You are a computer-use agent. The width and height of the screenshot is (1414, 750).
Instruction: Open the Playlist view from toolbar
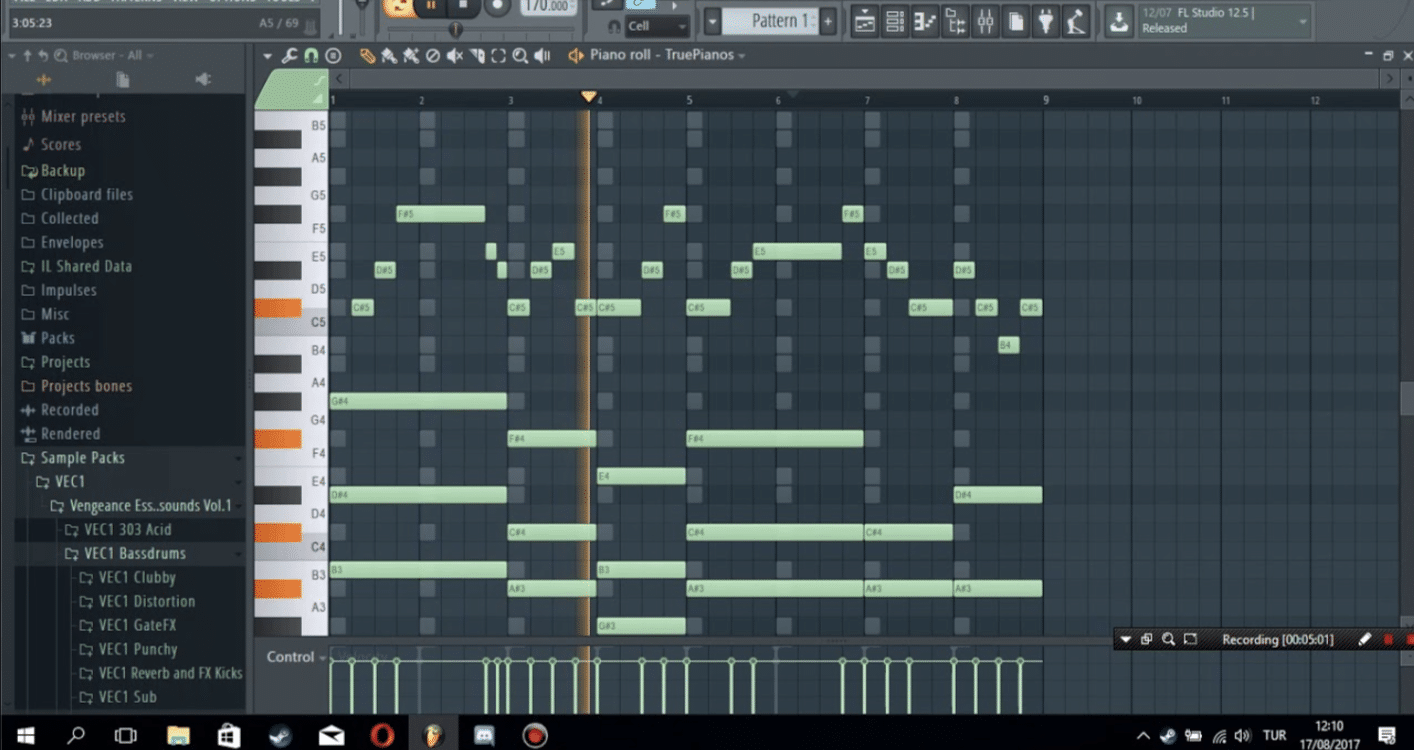(x=865, y=21)
